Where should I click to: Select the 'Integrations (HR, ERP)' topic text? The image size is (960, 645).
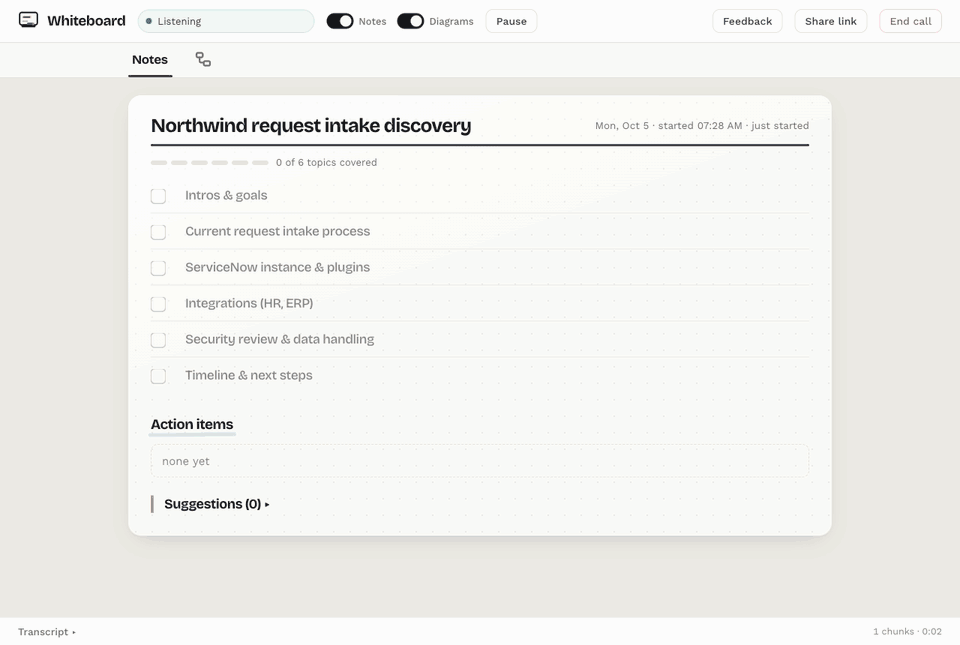coord(249,304)
